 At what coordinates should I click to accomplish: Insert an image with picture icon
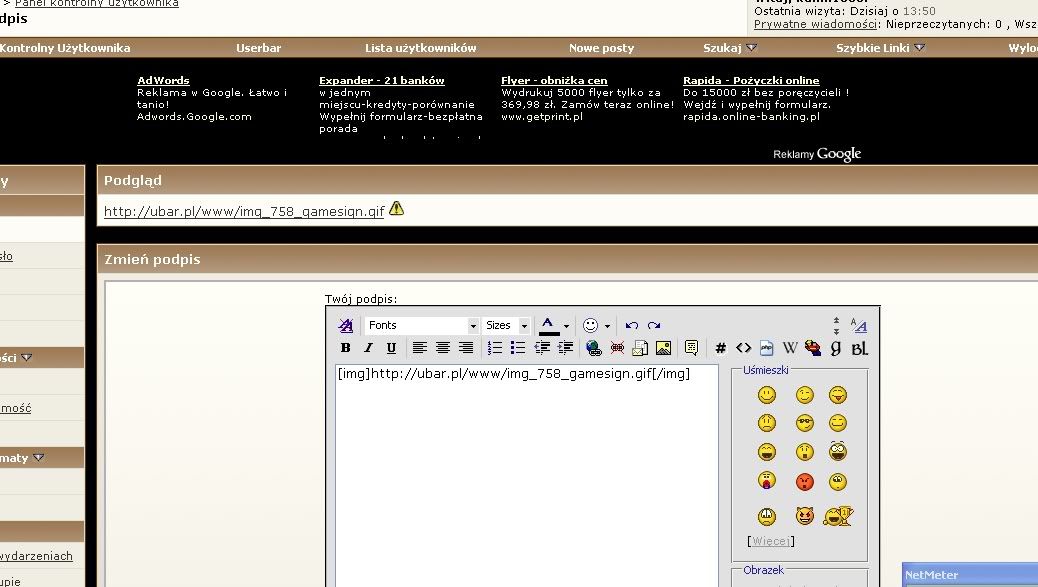(x=663, y=347)
